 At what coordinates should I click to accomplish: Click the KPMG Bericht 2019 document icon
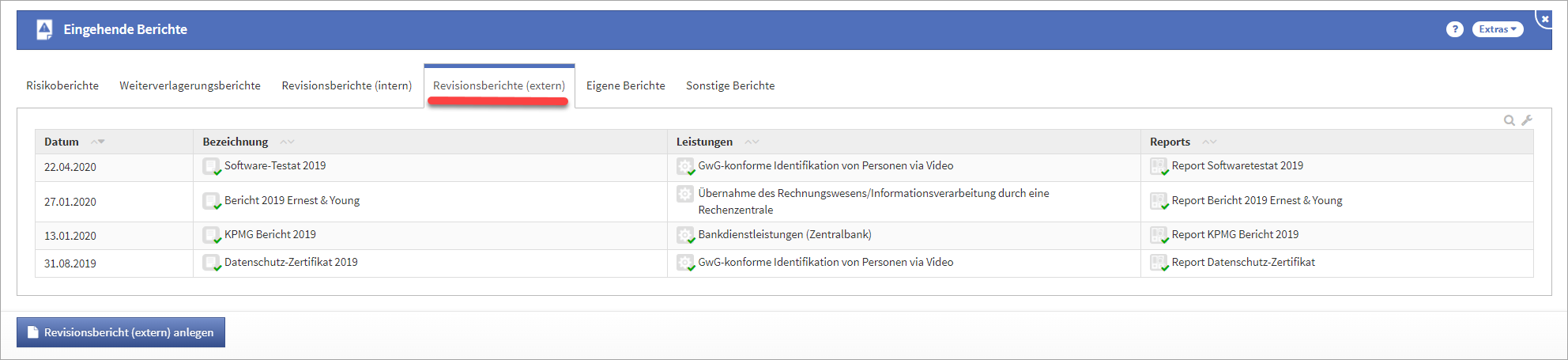[211, 235]
